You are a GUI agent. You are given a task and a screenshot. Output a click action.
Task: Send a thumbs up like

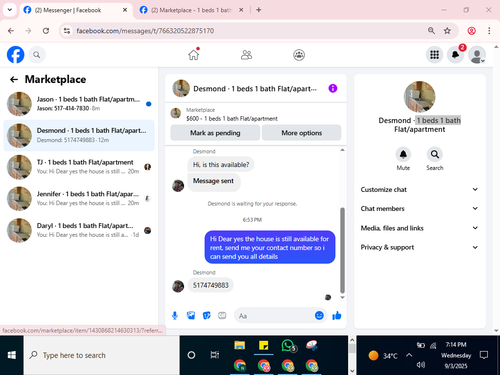point(337,315)
